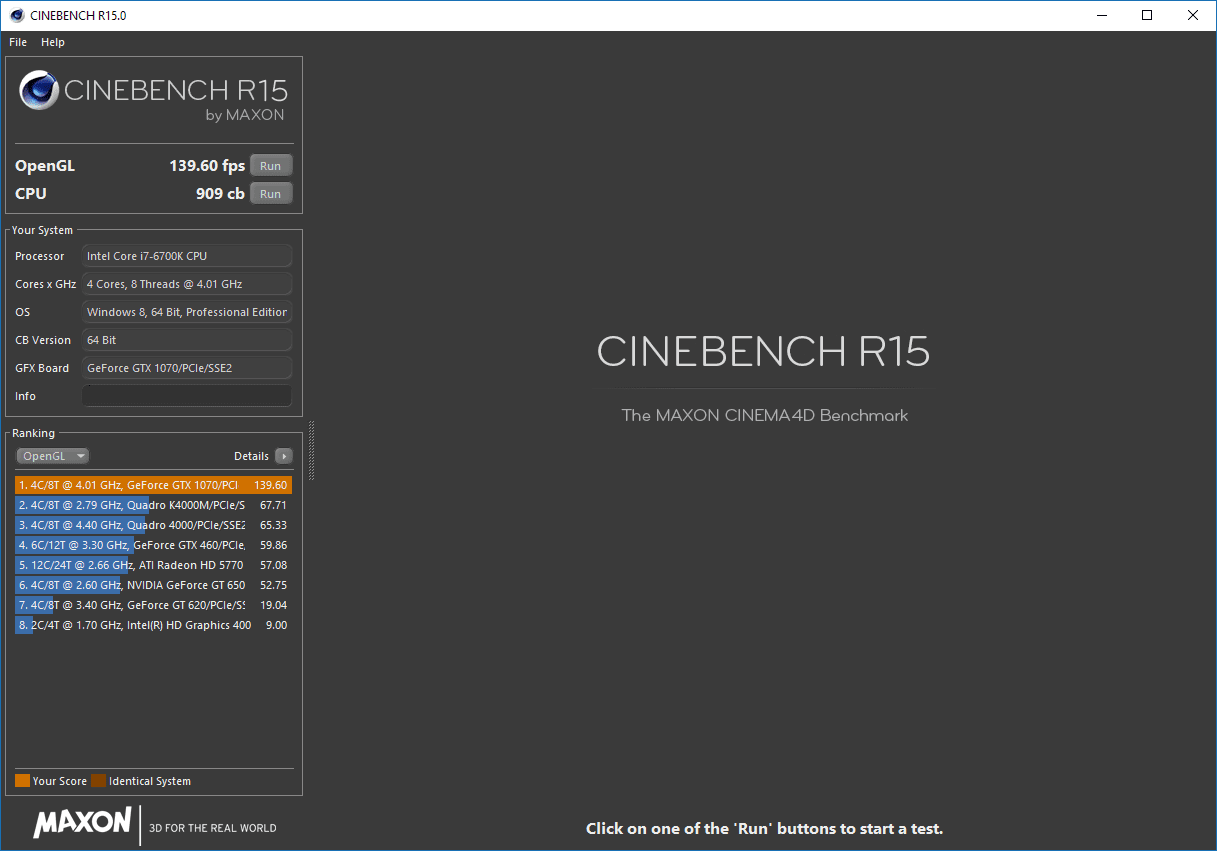Screen dimensions: 1217x851
Task: Select ranking row 3 Quadro 4000
Action: pyautogui.click(x=154, y=525)
